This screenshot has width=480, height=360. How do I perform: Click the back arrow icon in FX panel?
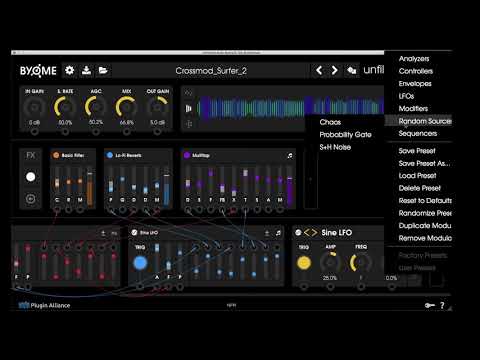click(x=30, y=199)
